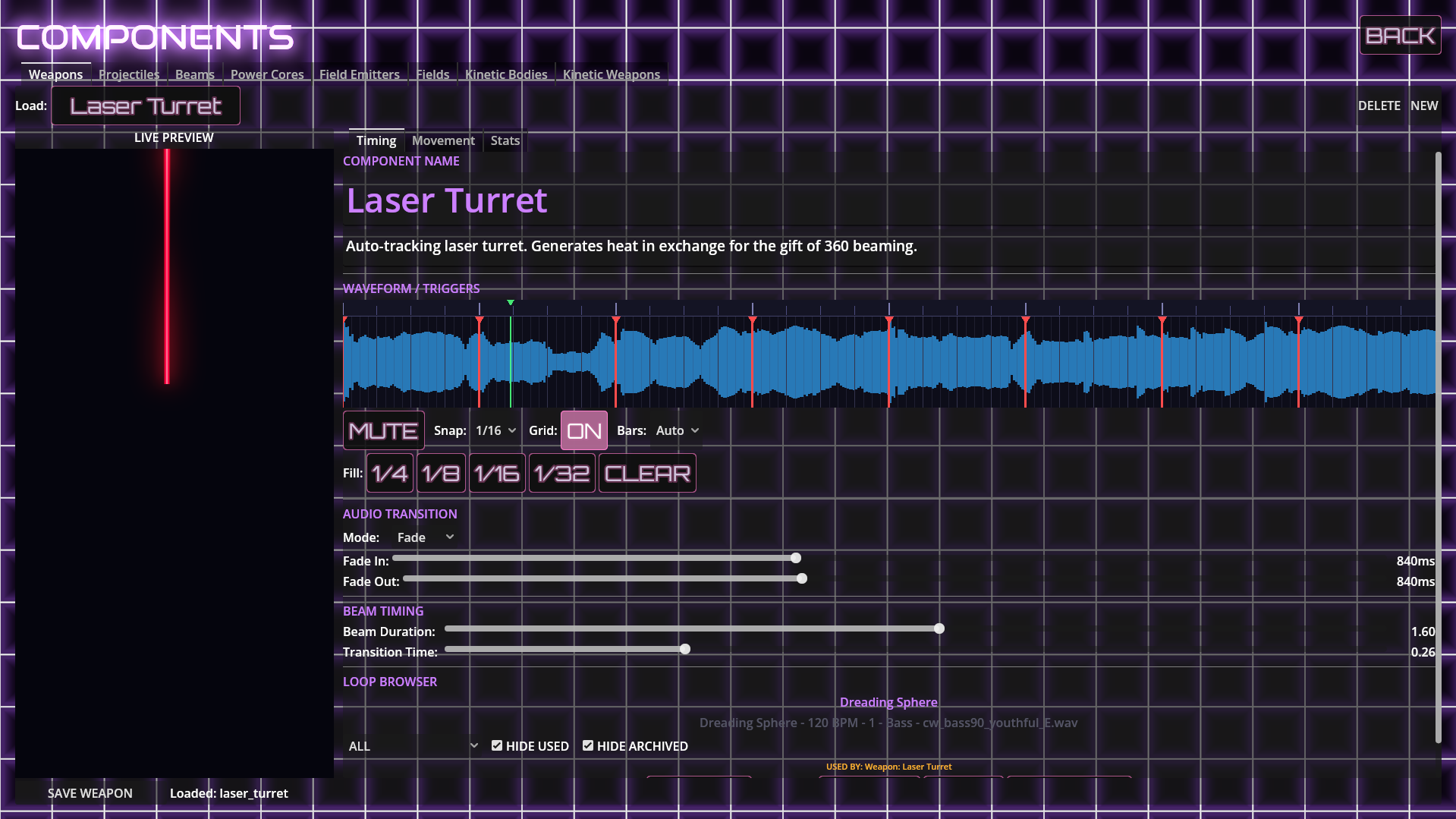This screenshot has width=1456, height=819.
Task: Uncheck the HIDE USED checkbox
Action: tap(497, 745)
